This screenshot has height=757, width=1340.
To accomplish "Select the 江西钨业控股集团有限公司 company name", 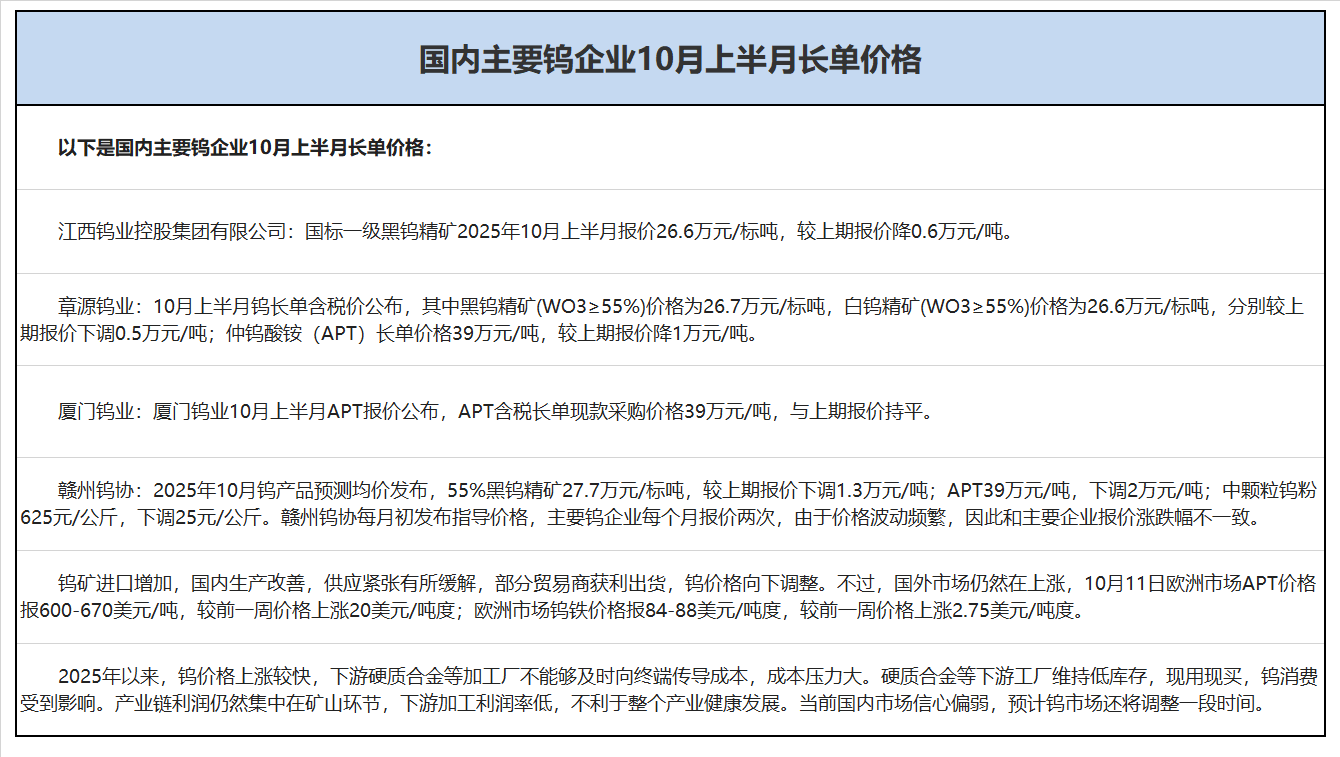I will click(x=169, y=232).
